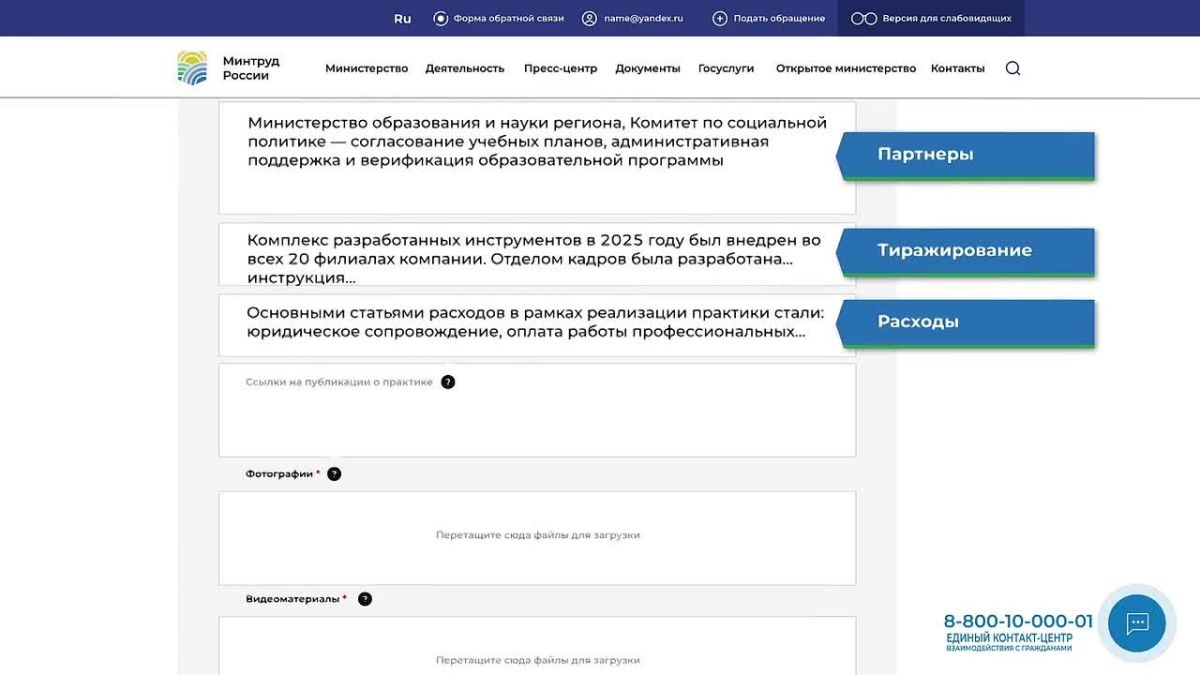Open the Контакты menu
This screenshot has height=675, width=1200.
[958, 68]
